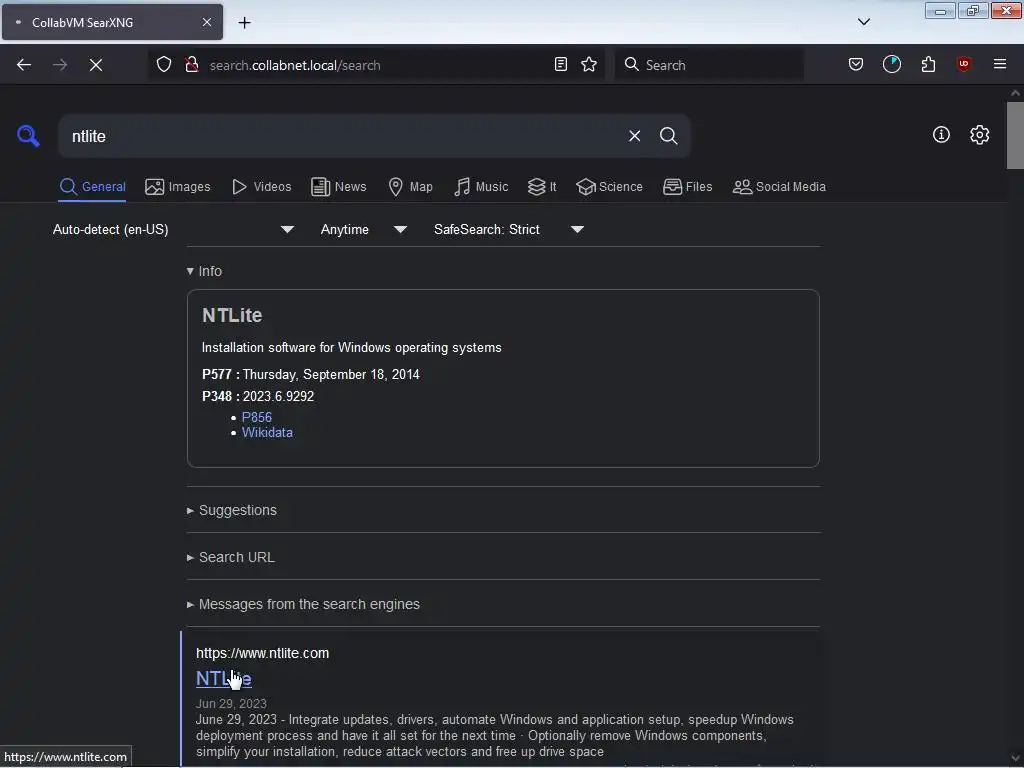This screenshot has width=1024, height=768.
Task: Open uBlock Origin extension
Action: click(x=963, y=65)
